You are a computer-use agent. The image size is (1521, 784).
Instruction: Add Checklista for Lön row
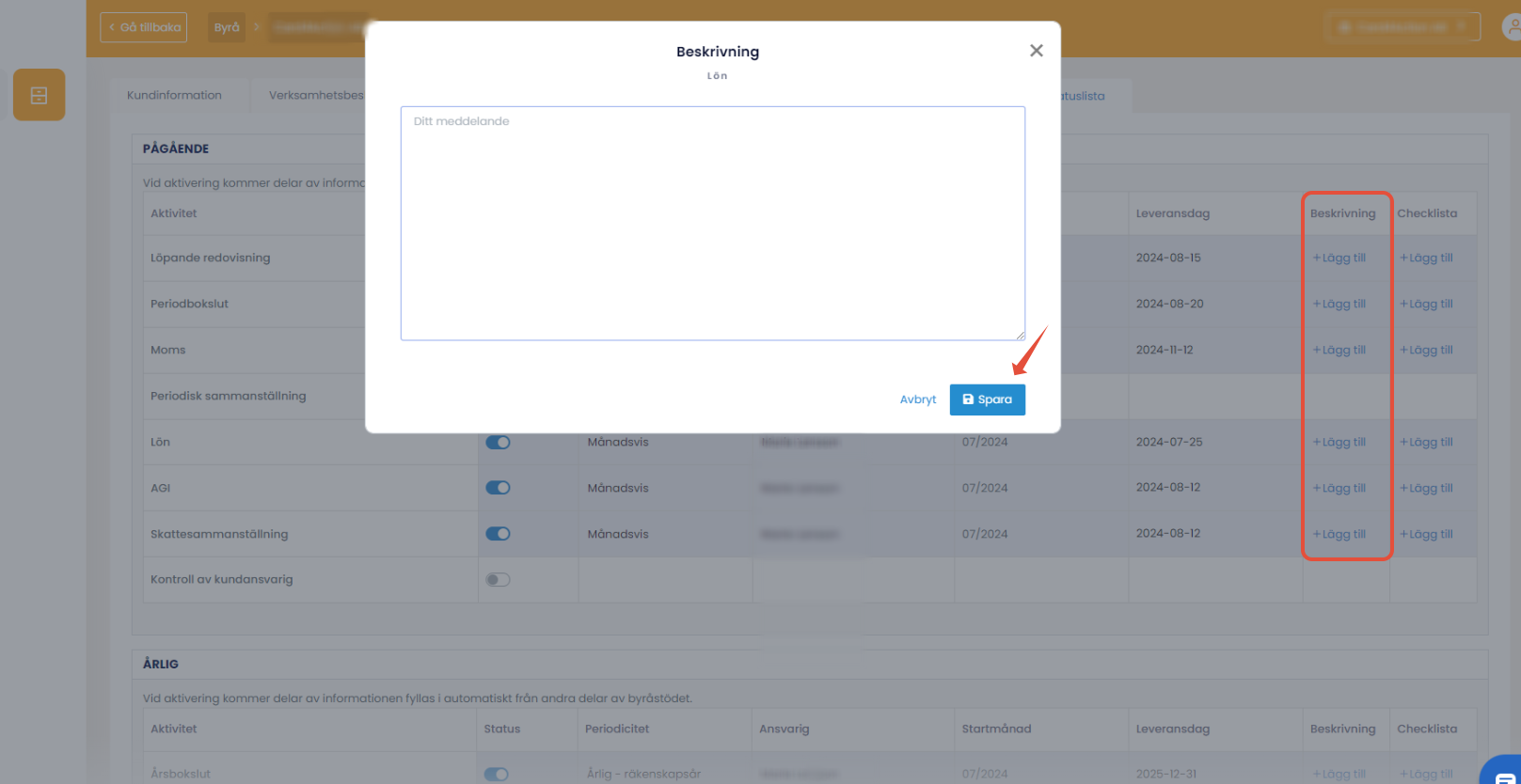pos(1426,442)
